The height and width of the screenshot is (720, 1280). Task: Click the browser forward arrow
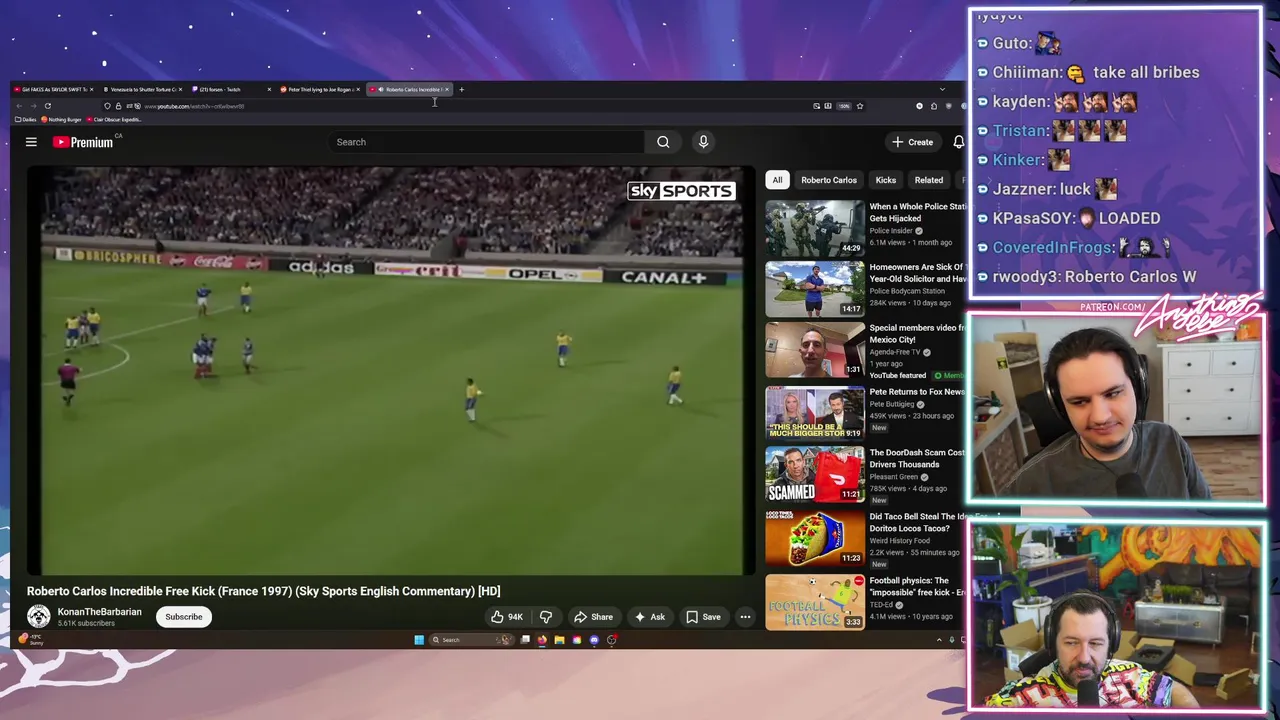click(x=32, y=106)
